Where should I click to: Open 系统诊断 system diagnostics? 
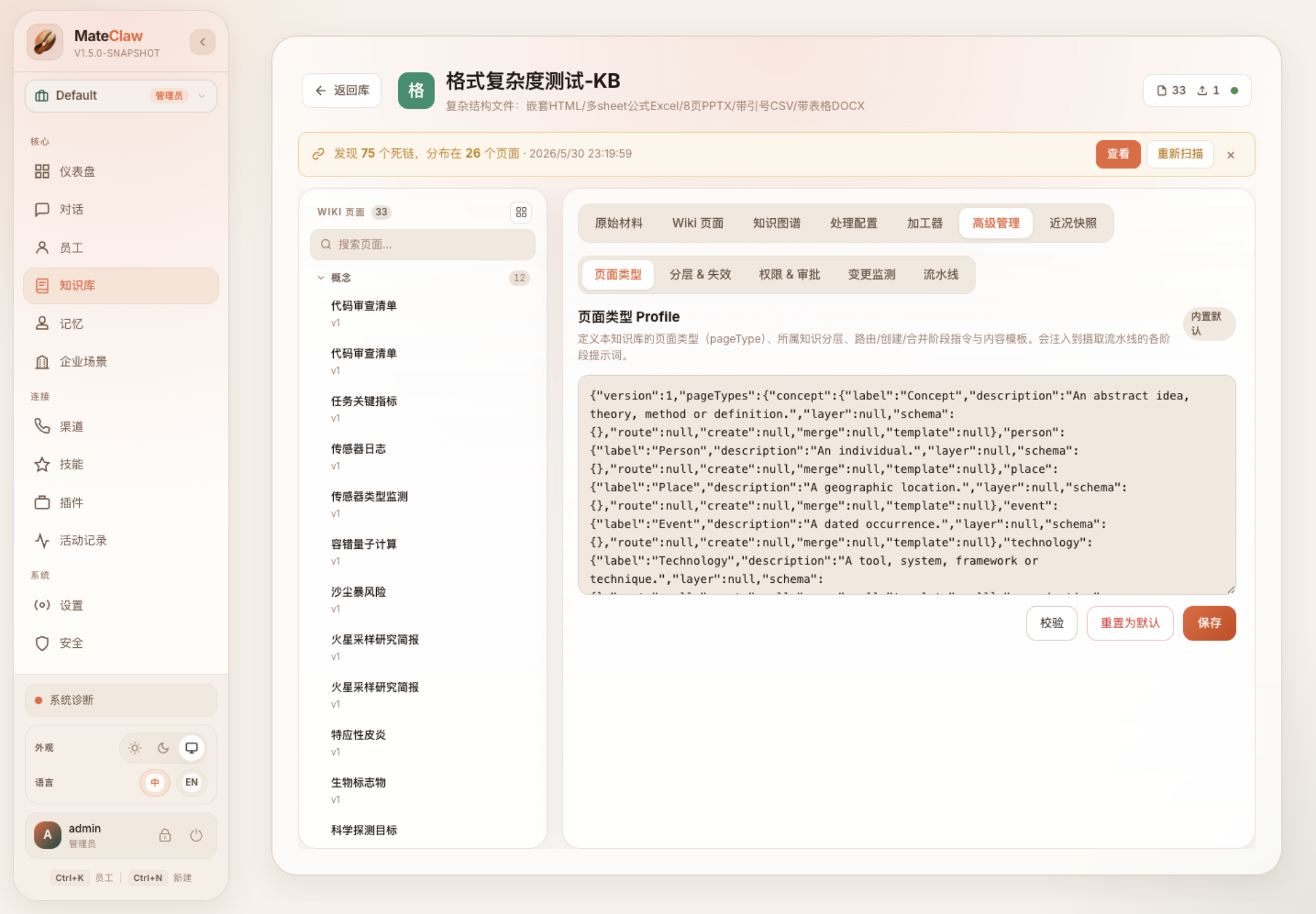coord(121,700)
